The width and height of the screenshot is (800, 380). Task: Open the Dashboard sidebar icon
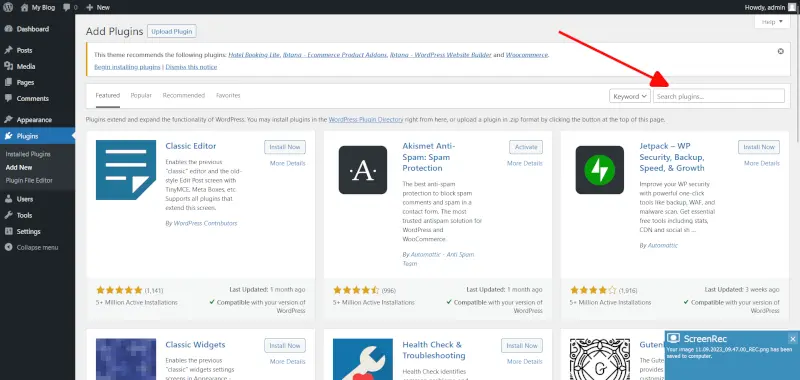point(8,29)
